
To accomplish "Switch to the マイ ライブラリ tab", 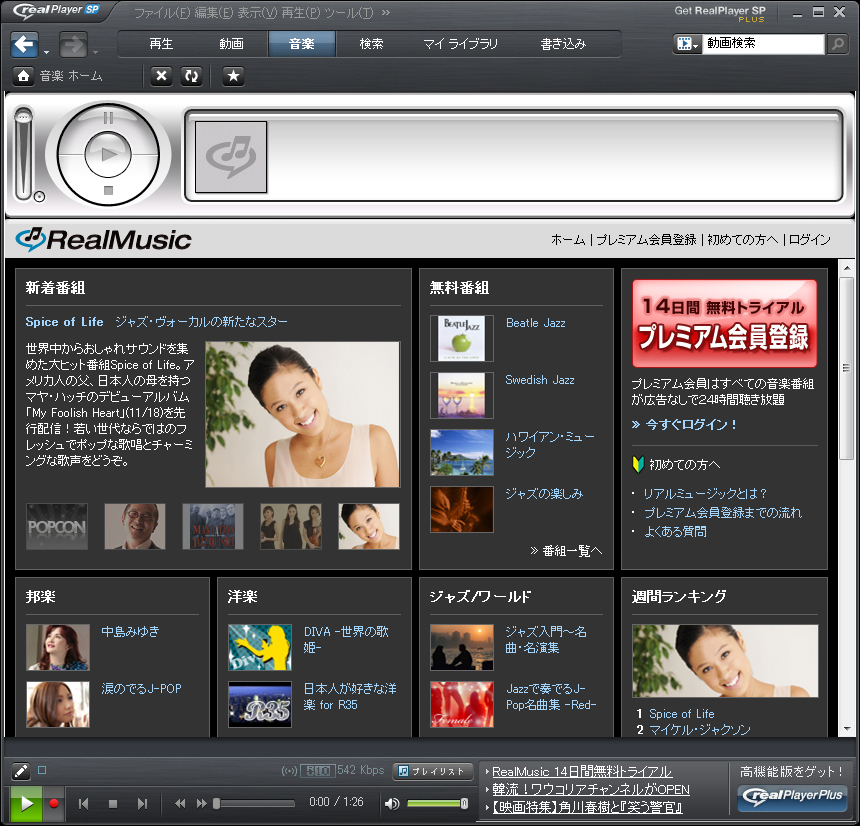I will tap(461, 44).
